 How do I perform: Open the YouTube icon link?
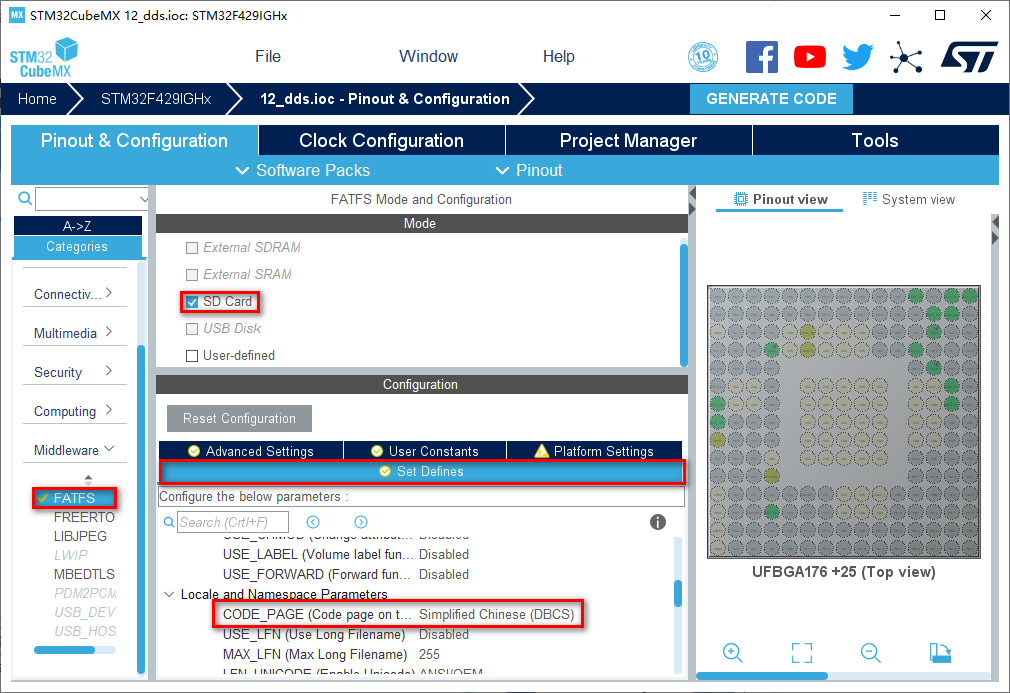coord(810,57)
